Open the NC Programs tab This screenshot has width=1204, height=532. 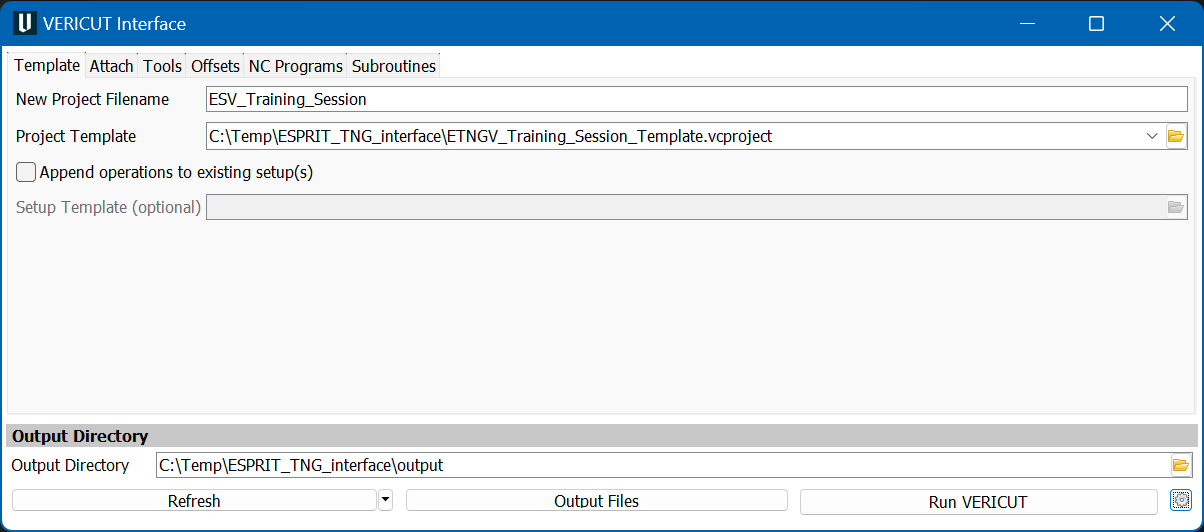[x=296, y=66]
